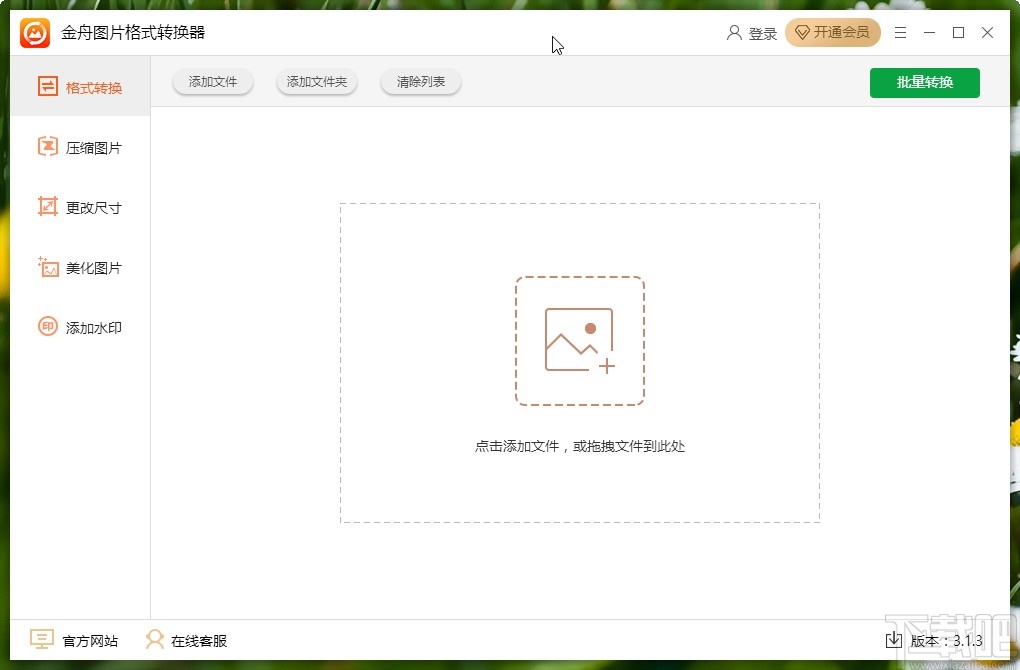Screen dimensions: 1020x670
Task: Open 开通会员 membership upgrade
Action: [x=833, y=32]
